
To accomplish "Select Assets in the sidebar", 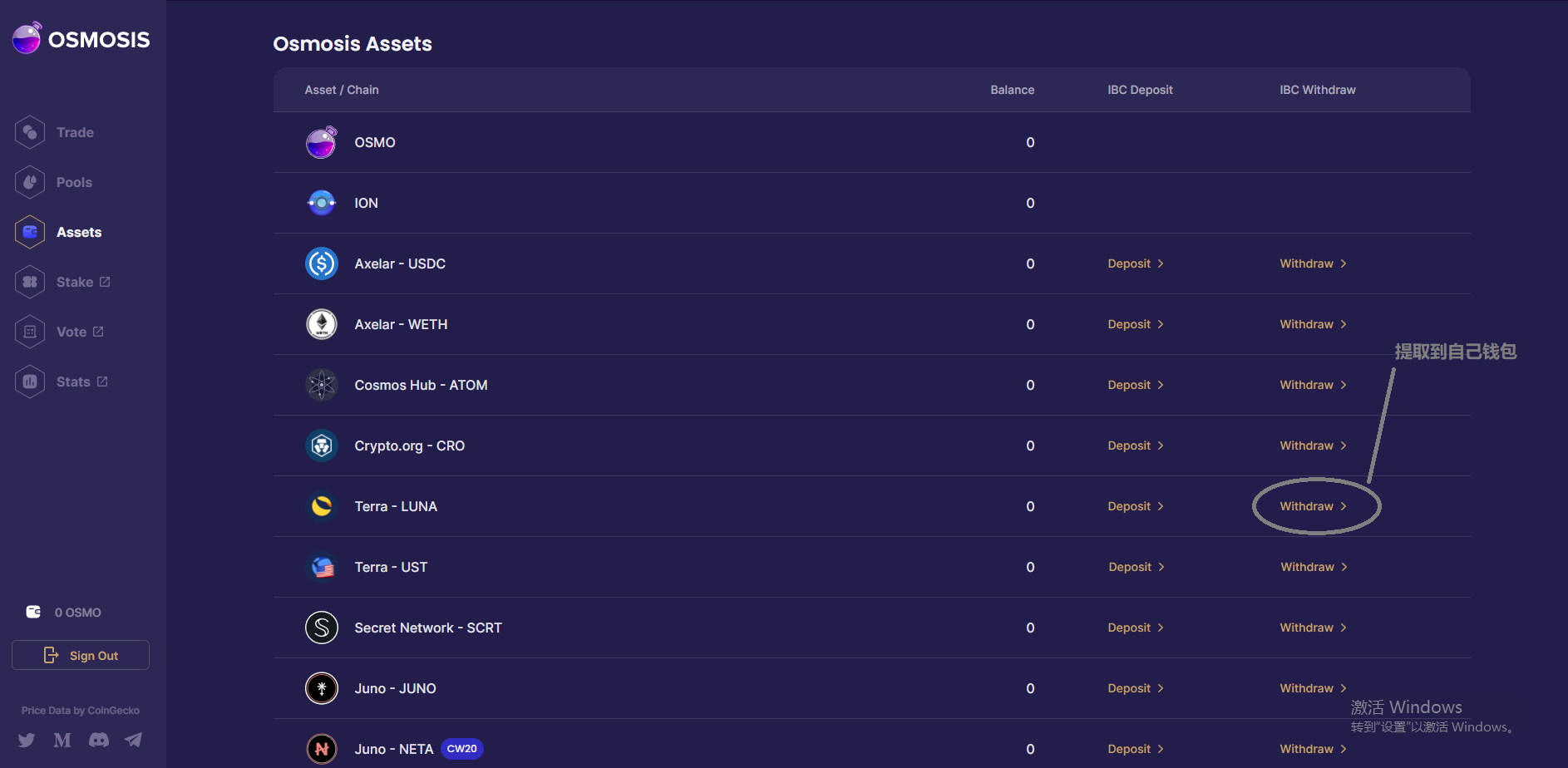I will (x=79, y=232).
